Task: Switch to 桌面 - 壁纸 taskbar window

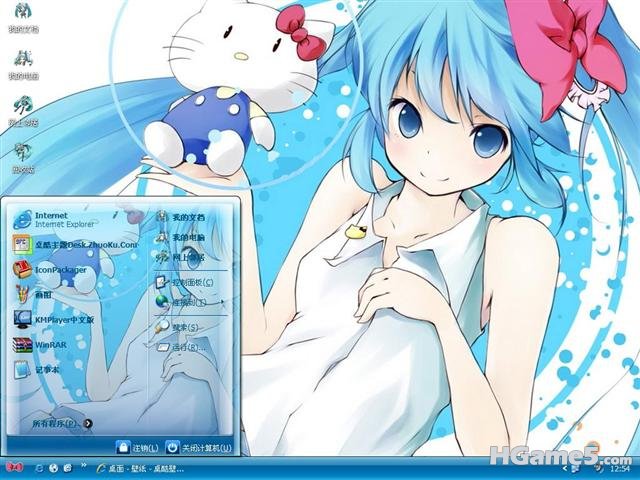Action: click(141, 468)
